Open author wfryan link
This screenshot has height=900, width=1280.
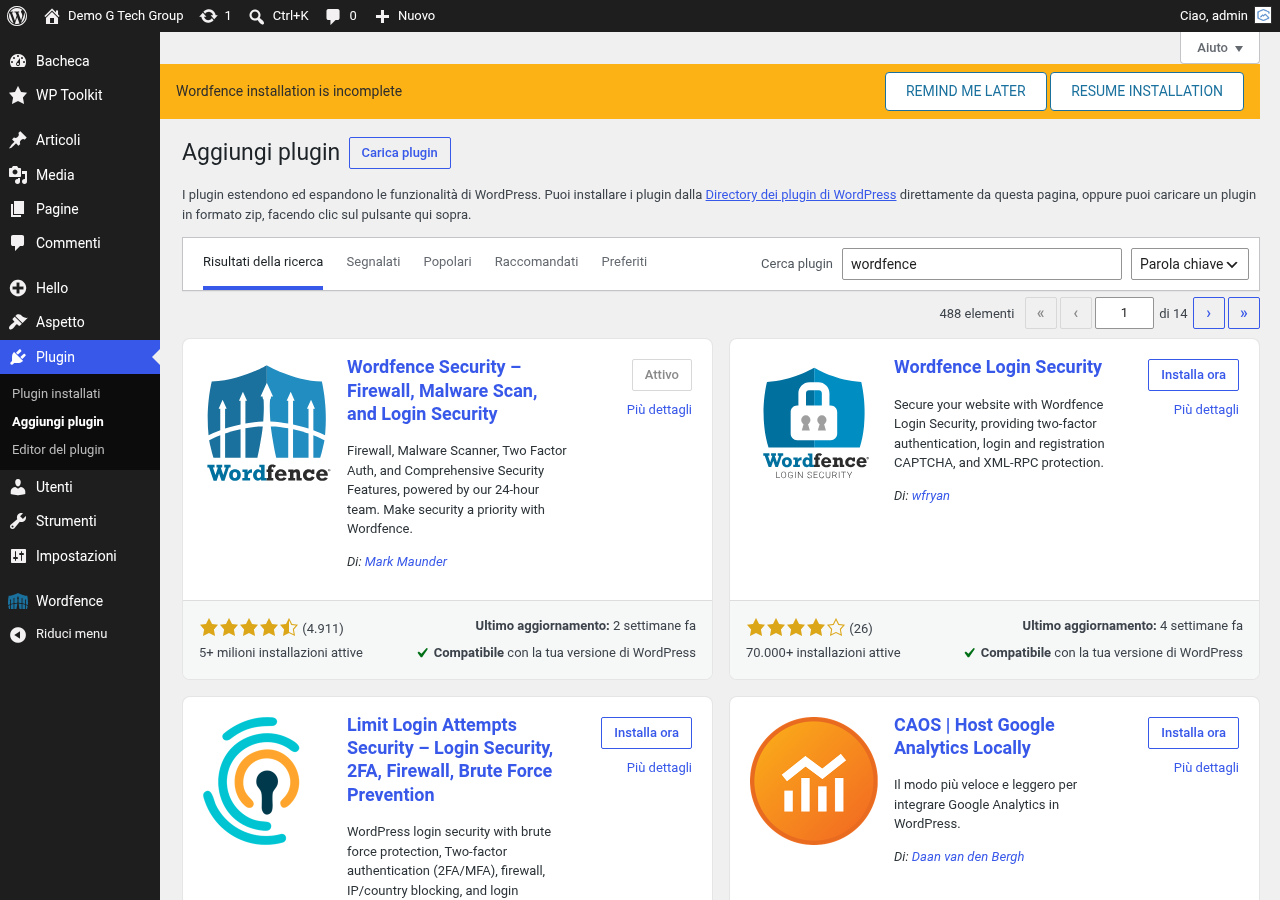click(931, 496)
